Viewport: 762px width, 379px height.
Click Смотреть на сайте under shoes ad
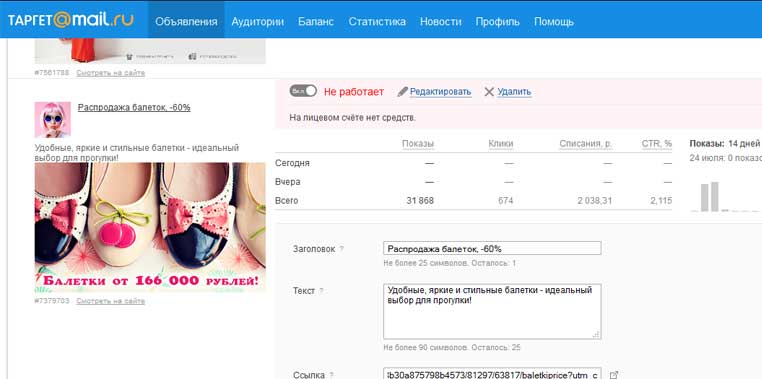110,301
